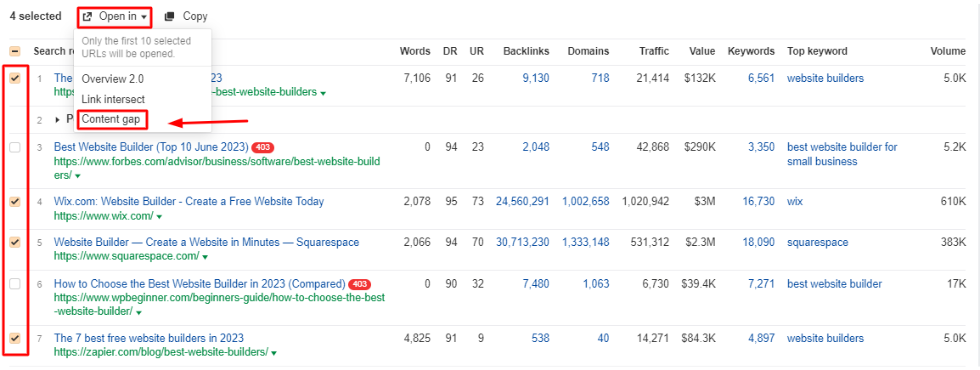Uncheck the Wix.com result row
The width and height of the screenshot is (980, 370).
(x=15, y=202)
